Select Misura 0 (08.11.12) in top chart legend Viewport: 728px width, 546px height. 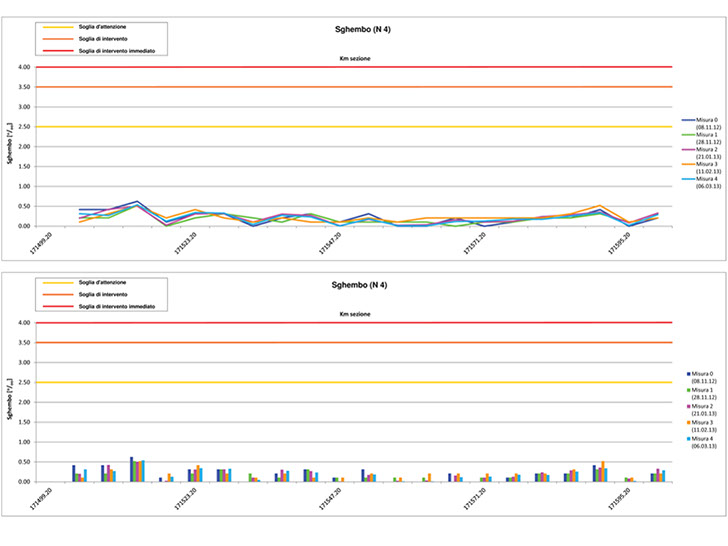pos(699,124)
